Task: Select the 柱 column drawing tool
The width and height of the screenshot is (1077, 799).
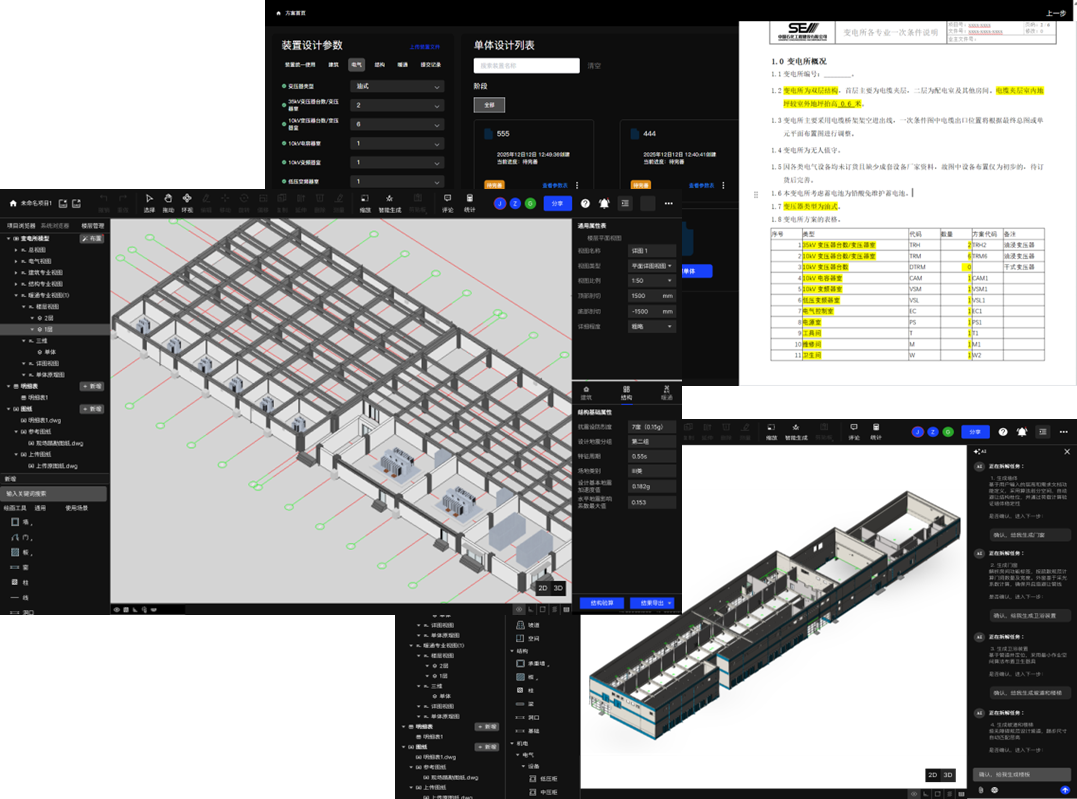Action: (19, 583)
